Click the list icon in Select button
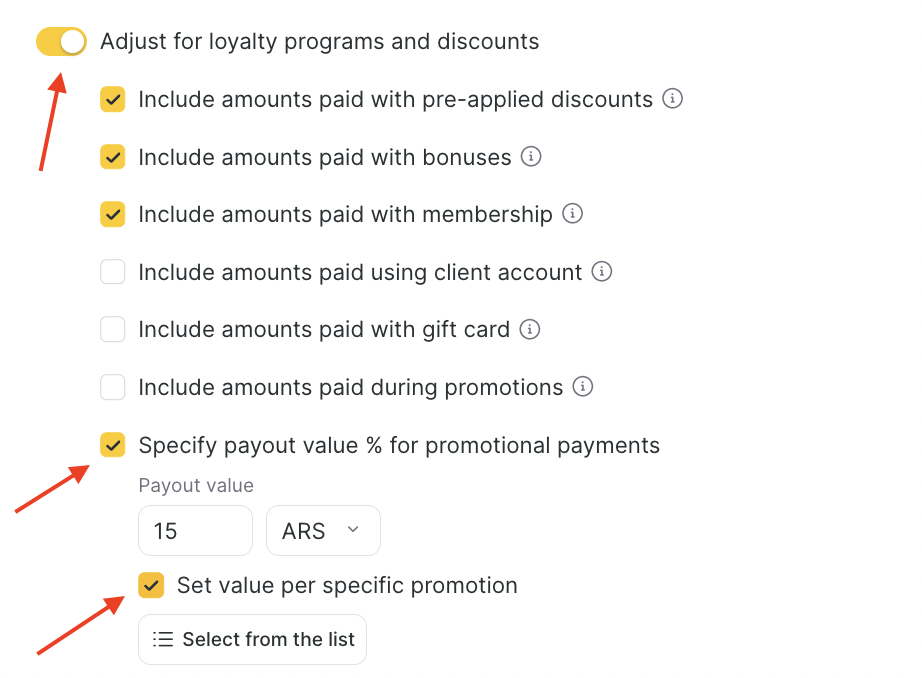 coord(163,640)
